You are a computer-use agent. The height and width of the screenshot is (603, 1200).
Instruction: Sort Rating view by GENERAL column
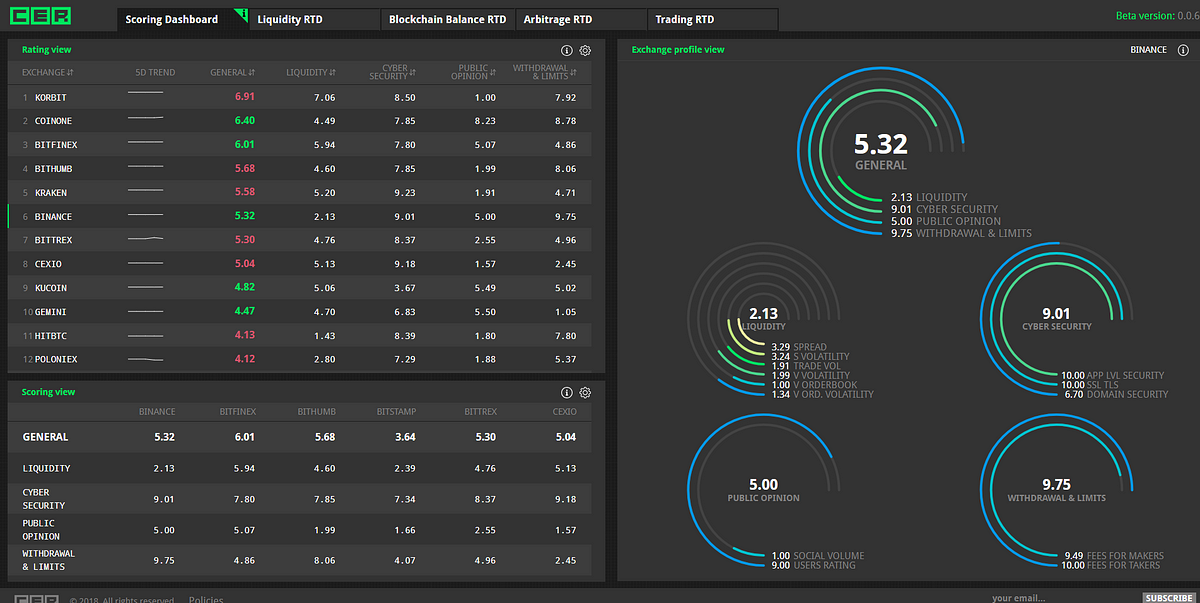(x=232, y=72)
